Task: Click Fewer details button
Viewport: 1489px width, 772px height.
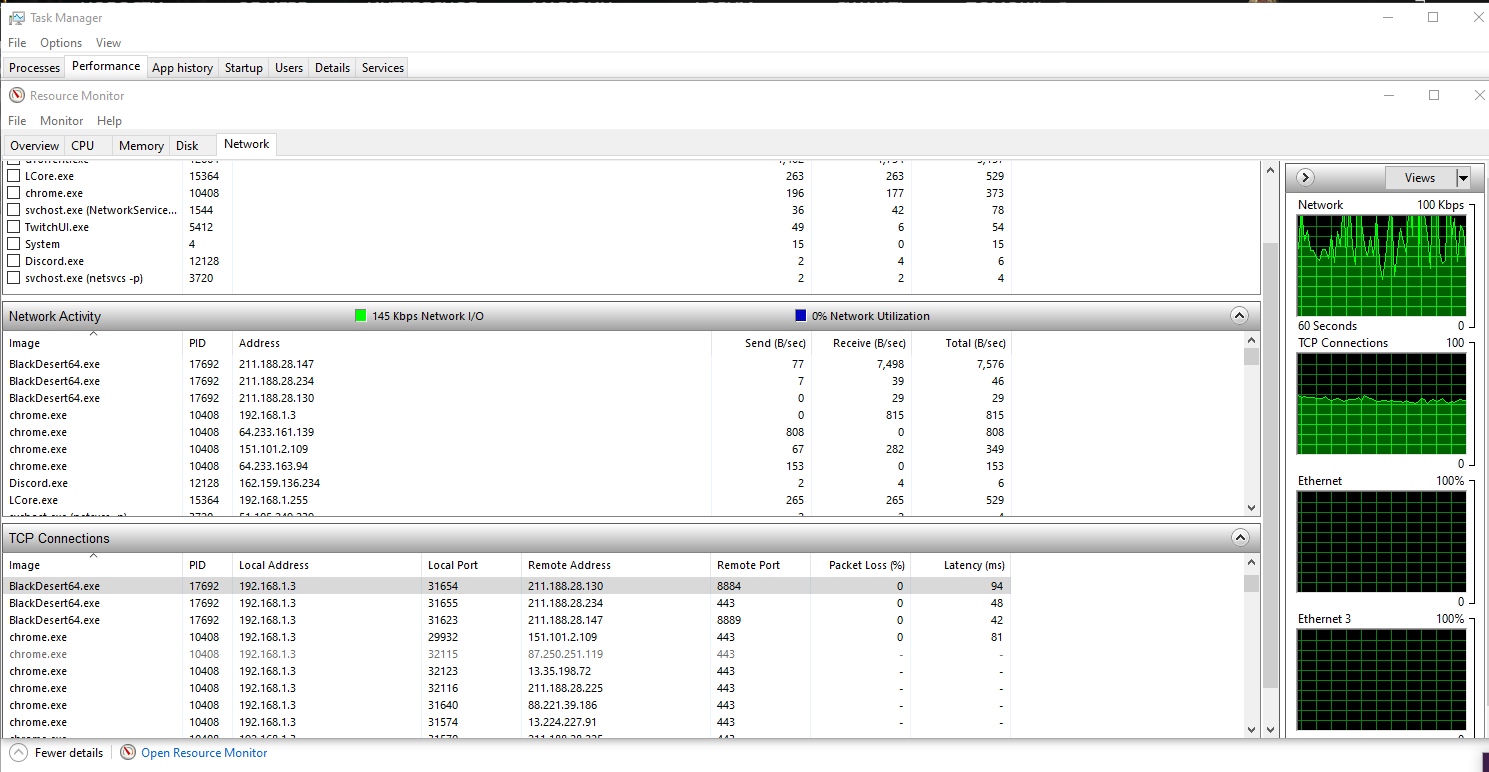Action: [57, 752]
